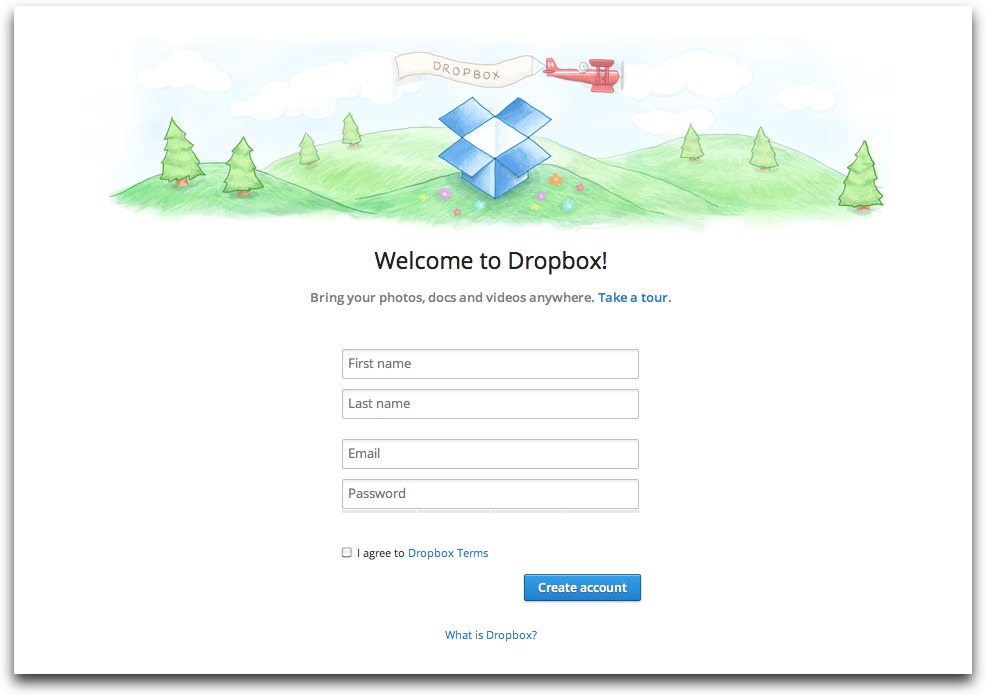
Task: Click the tall pine tree at far left
Action: pyautogui.click(x=180, y=152)
